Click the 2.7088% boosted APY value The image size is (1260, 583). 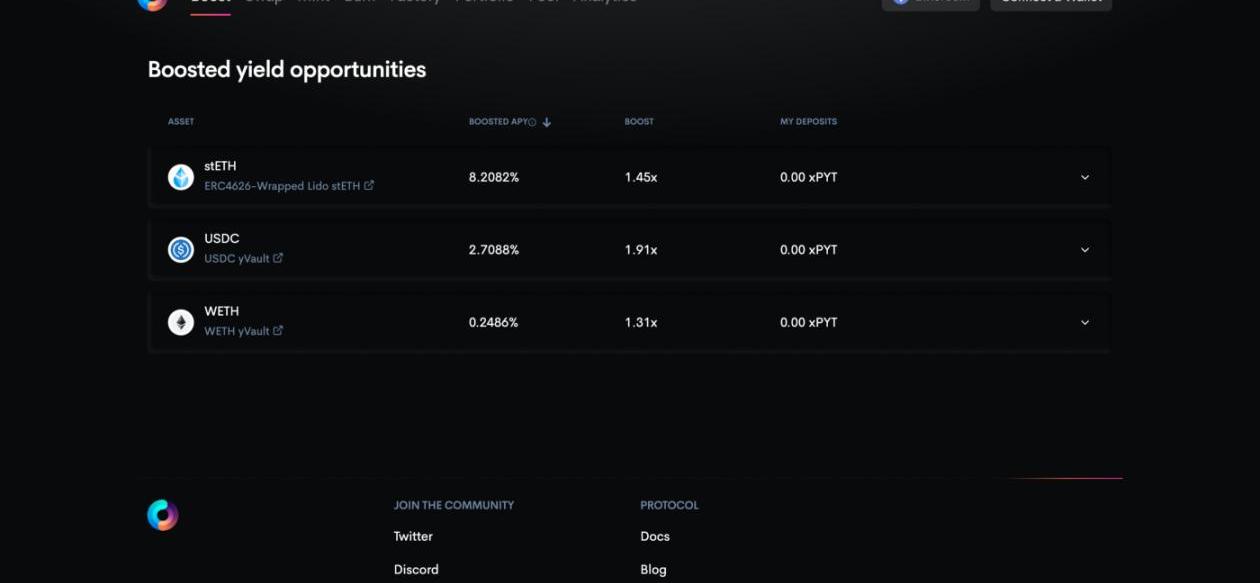(494, 250)
